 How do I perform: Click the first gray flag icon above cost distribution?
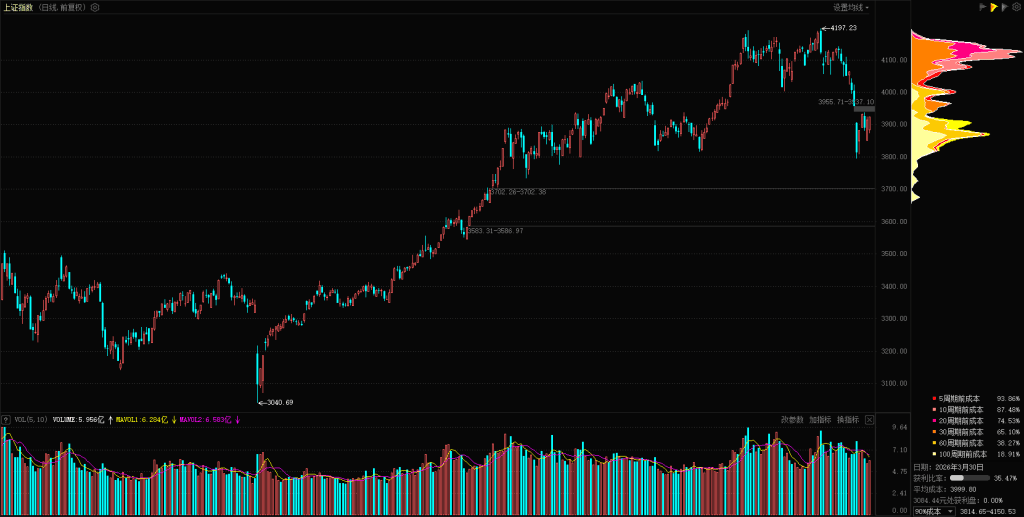[981, 8]
